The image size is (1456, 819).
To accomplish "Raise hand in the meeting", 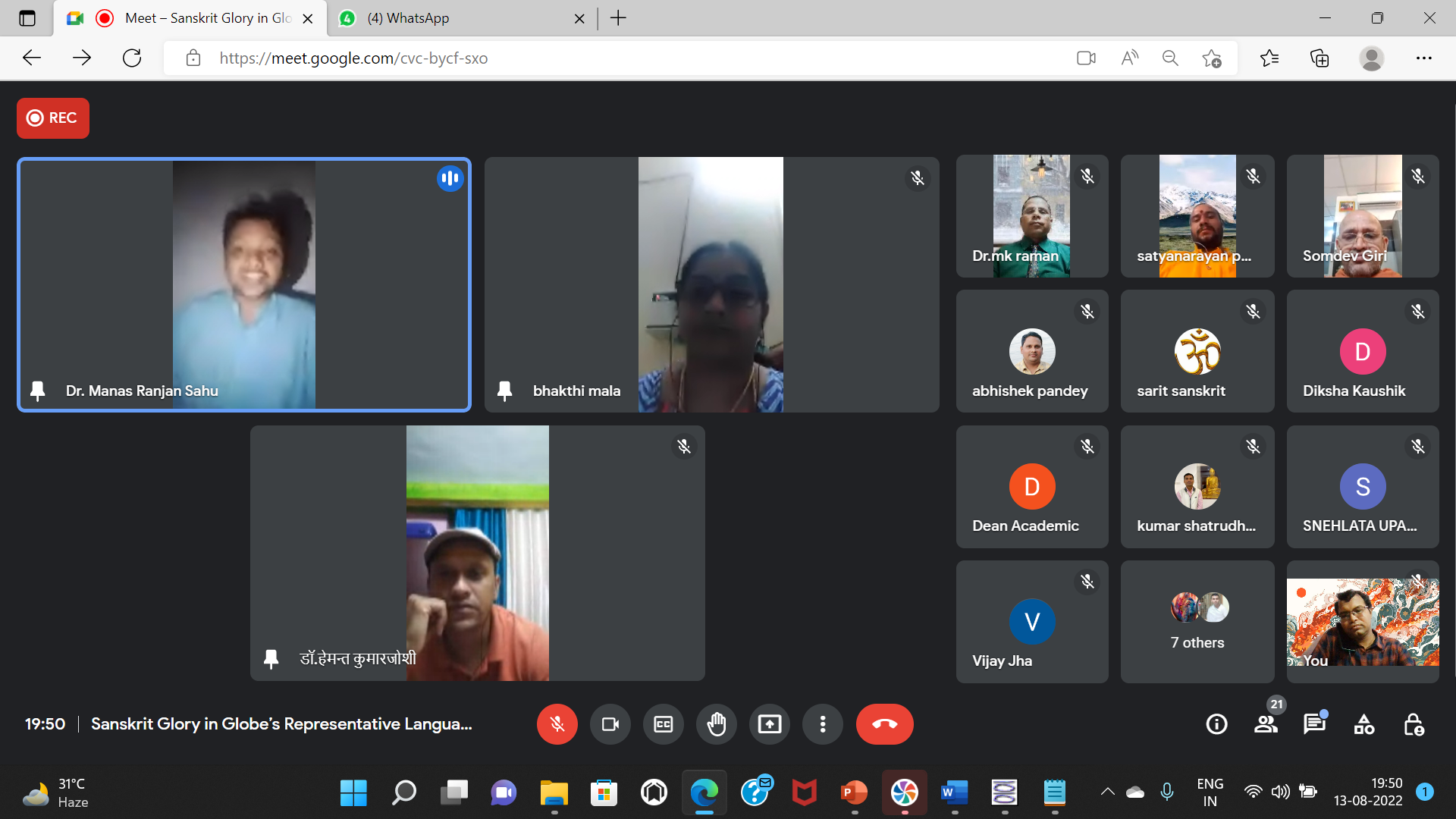I will [x=716, y=724].
